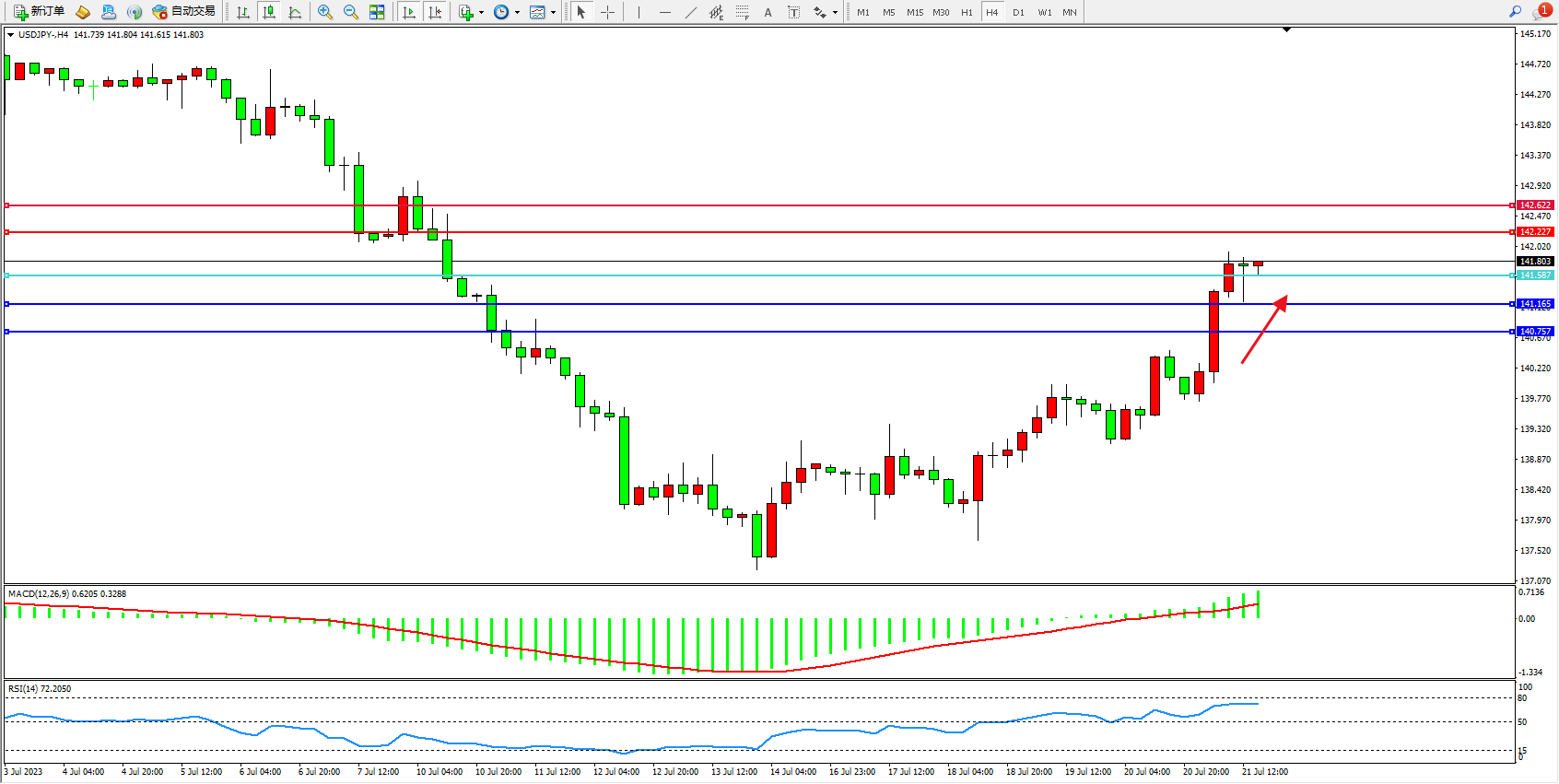This screenshot has height=784, width=1559.
Task: Click the red 142.622 horizontal line
Action: [737, 205]
